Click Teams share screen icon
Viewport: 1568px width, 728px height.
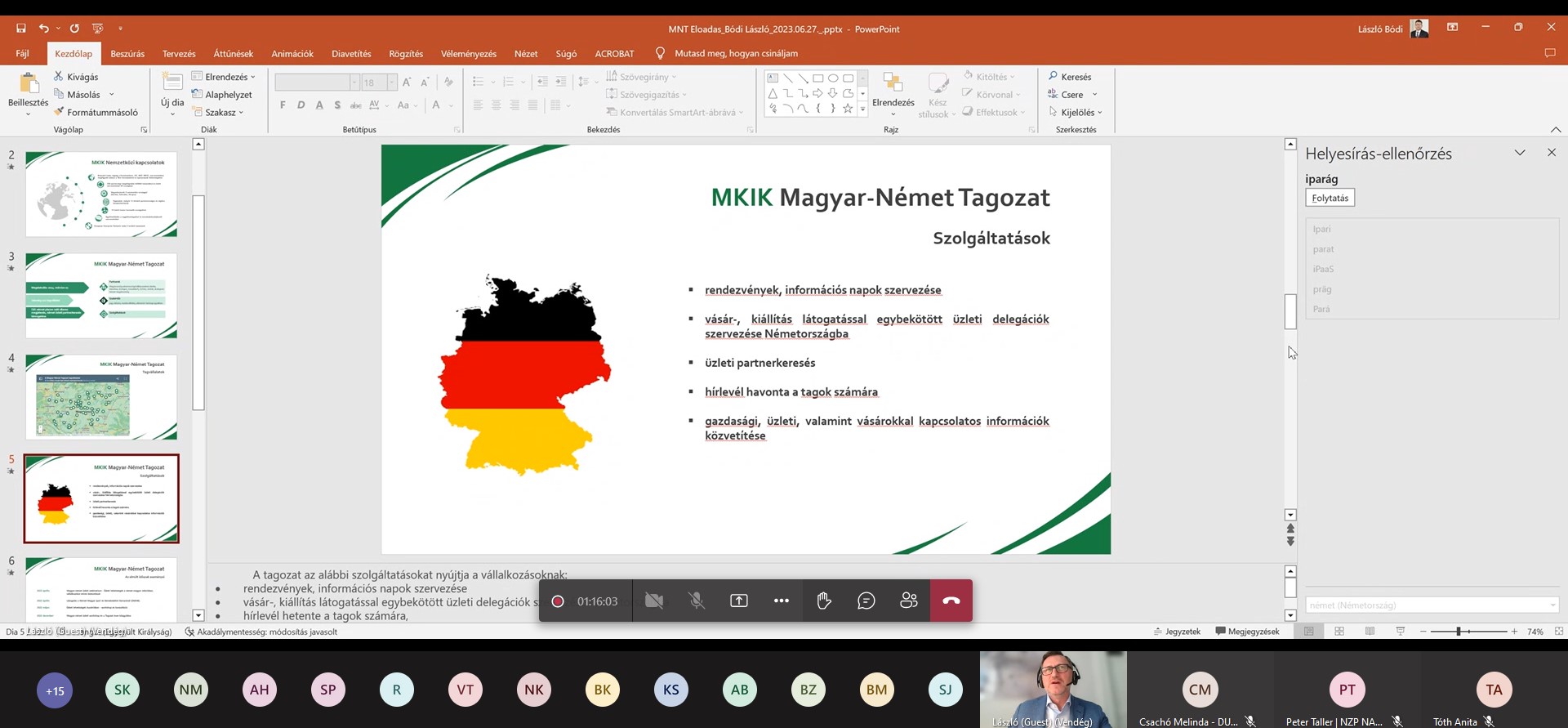[739, 601]
